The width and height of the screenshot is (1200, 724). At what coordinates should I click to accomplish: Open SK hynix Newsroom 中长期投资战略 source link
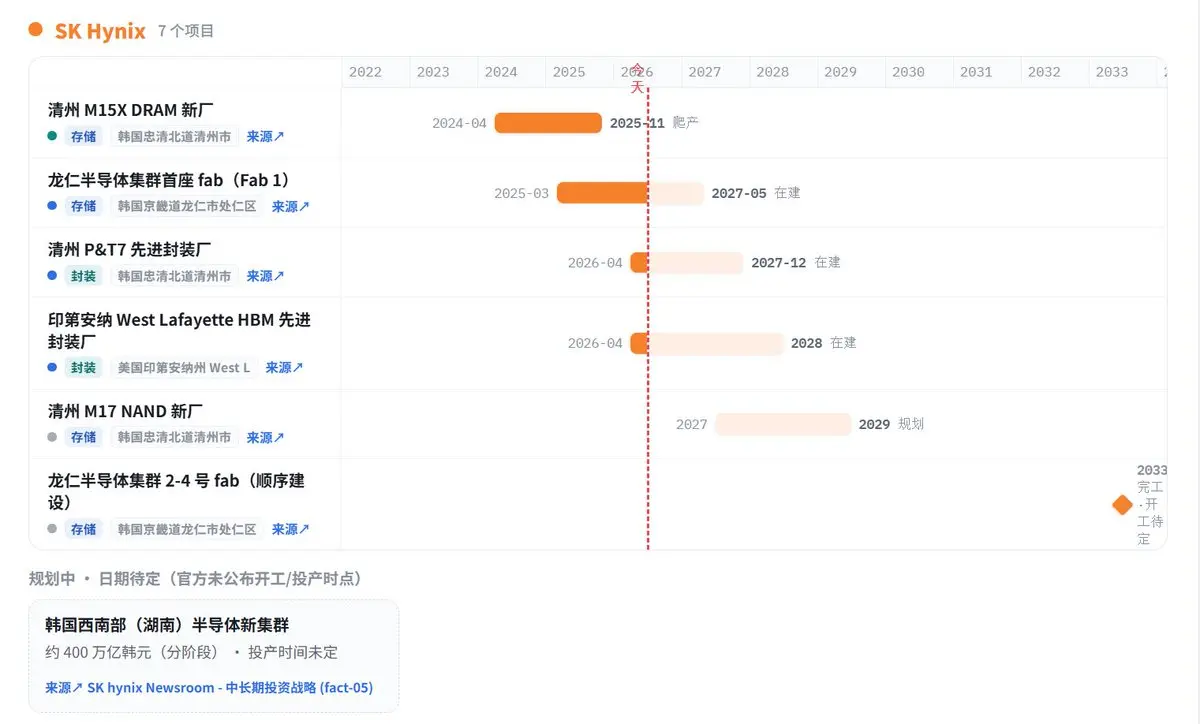pyautogui.click(x=209, y=688)
